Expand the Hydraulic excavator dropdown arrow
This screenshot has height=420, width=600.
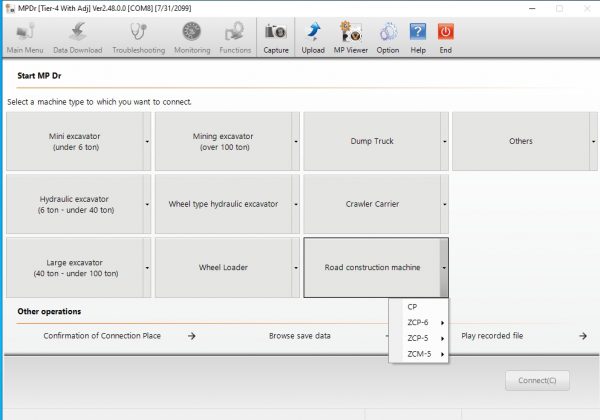tap(147, 204)
